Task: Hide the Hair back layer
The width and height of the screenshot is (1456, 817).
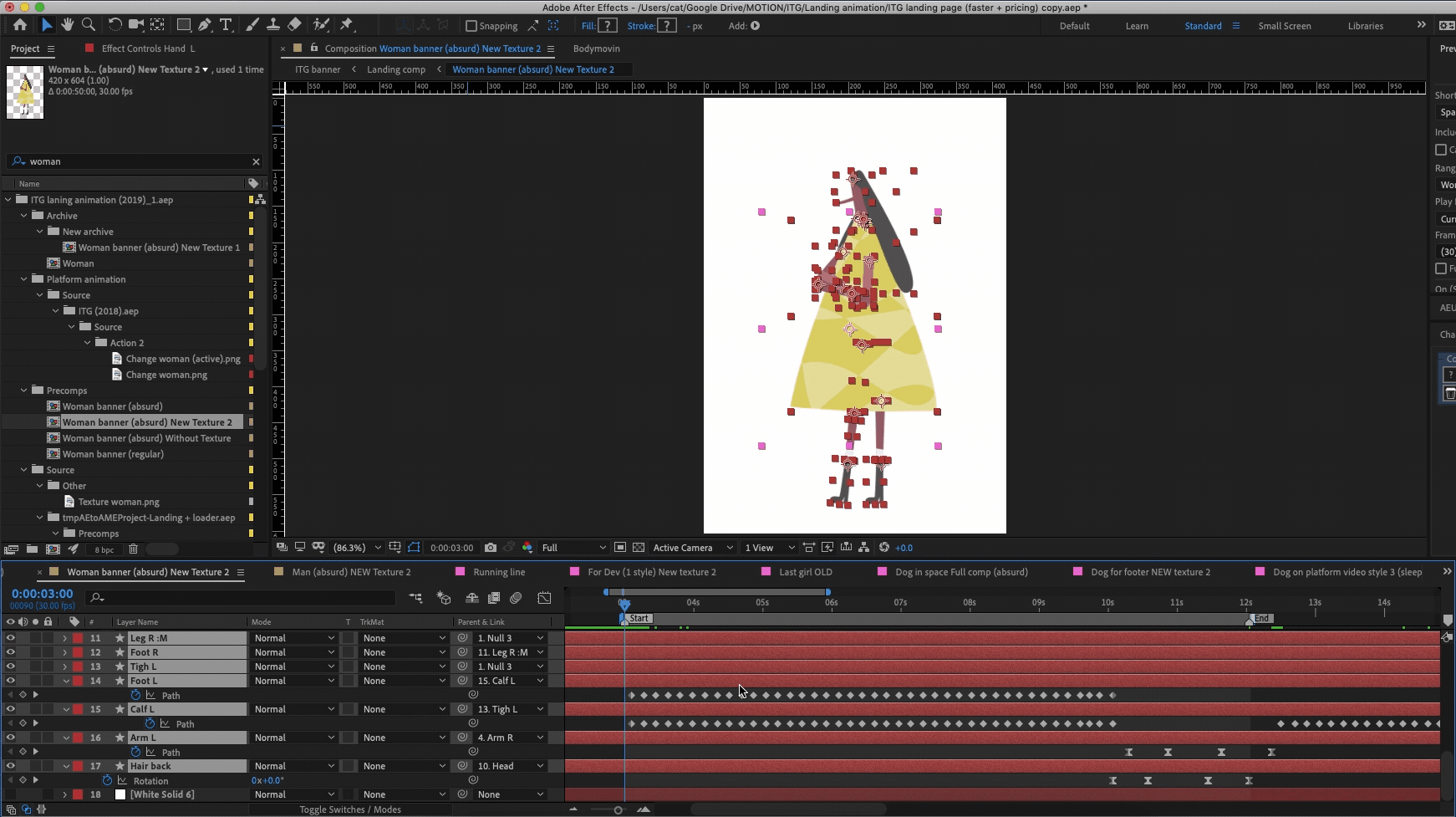Action: pyautogui.click(x=10, y=766)
